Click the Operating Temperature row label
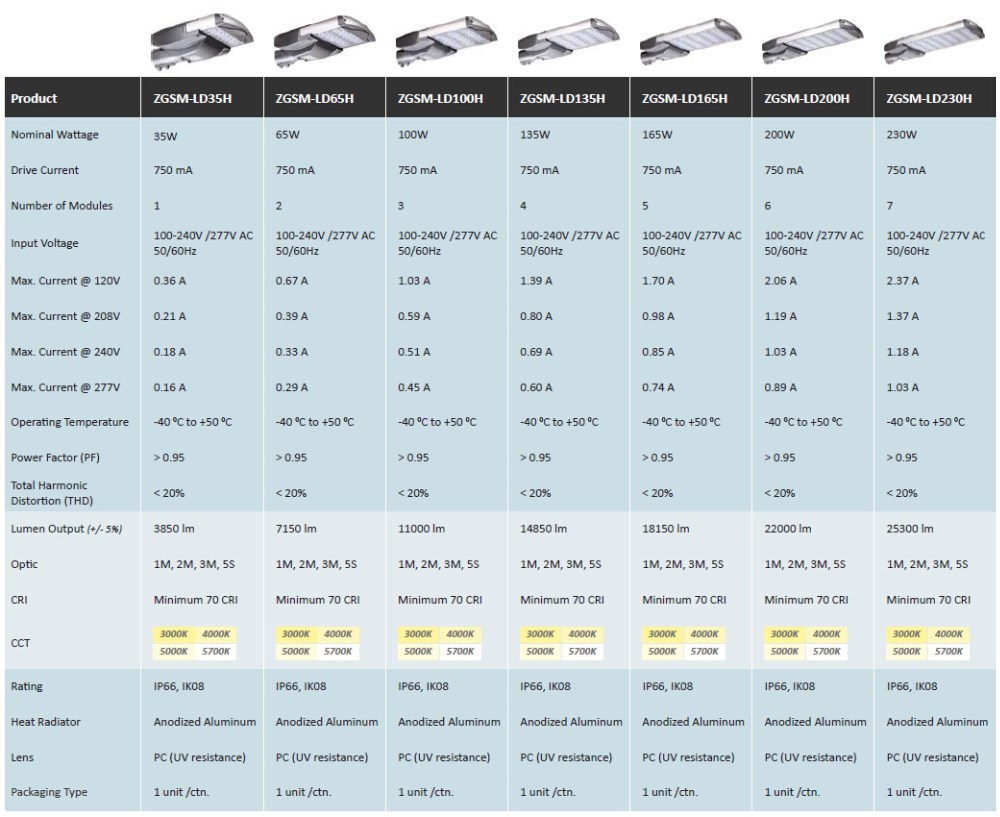1000x817 pixels. tap(70, 422)
